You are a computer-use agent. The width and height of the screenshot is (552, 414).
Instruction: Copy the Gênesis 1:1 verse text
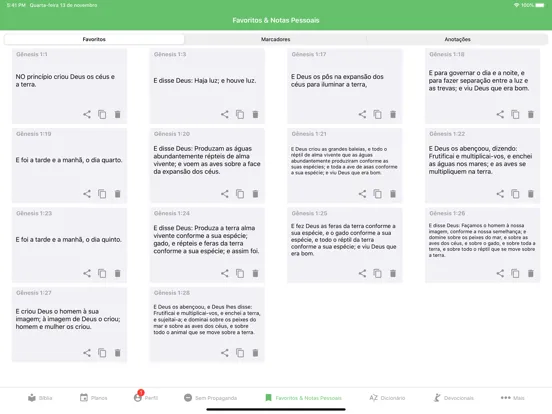(x=102, y=114)
